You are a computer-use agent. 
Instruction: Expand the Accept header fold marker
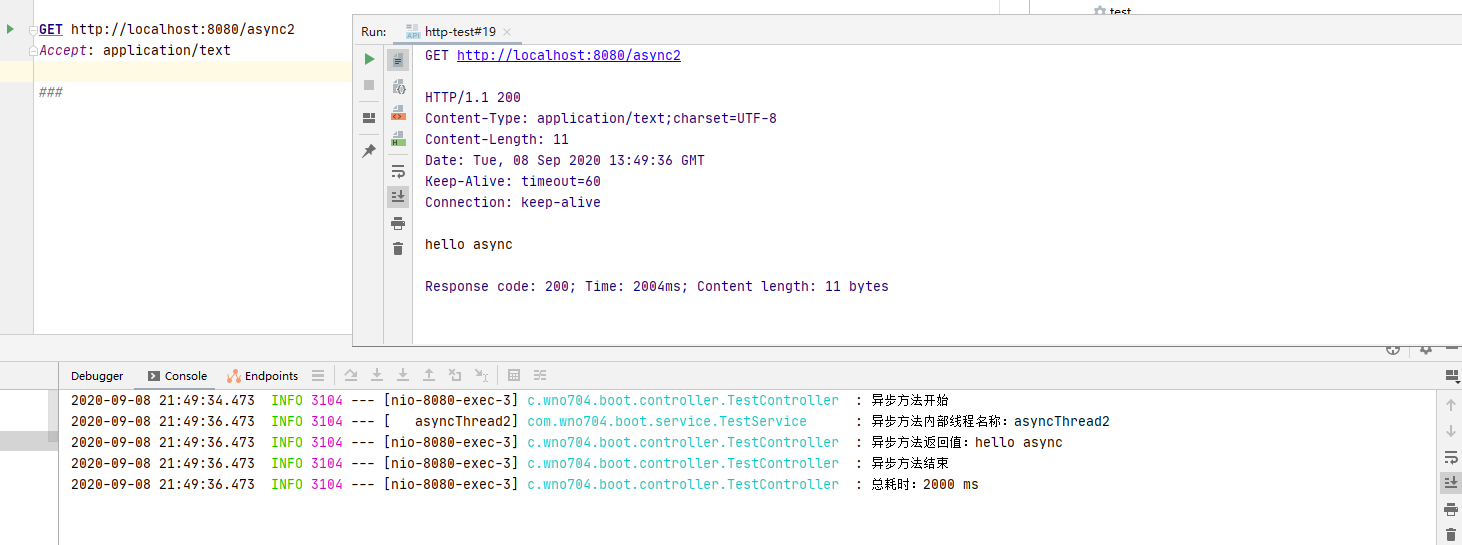click(x=33, y=50)
